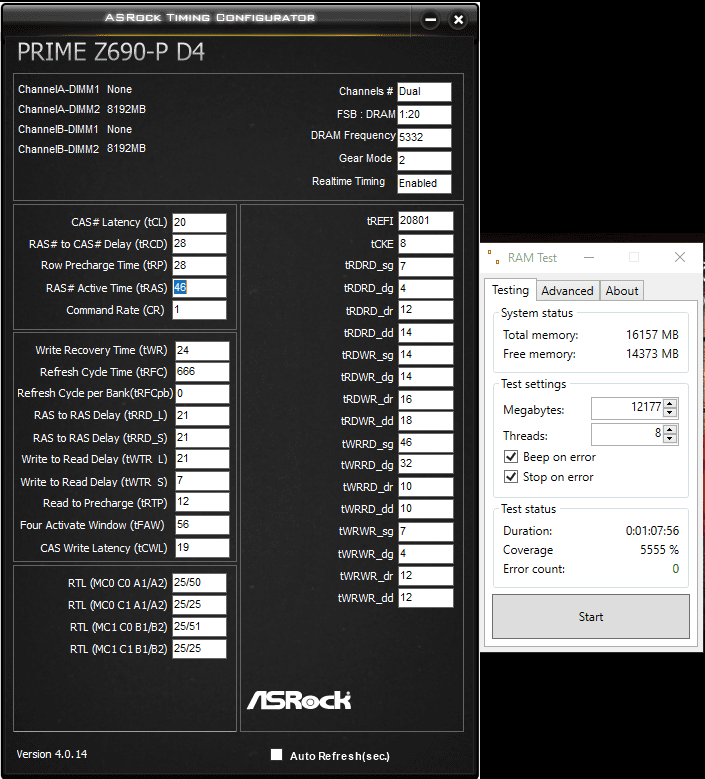
Task: Select the Testing tab
Action: pyautogui.click(x=510, y=290)
